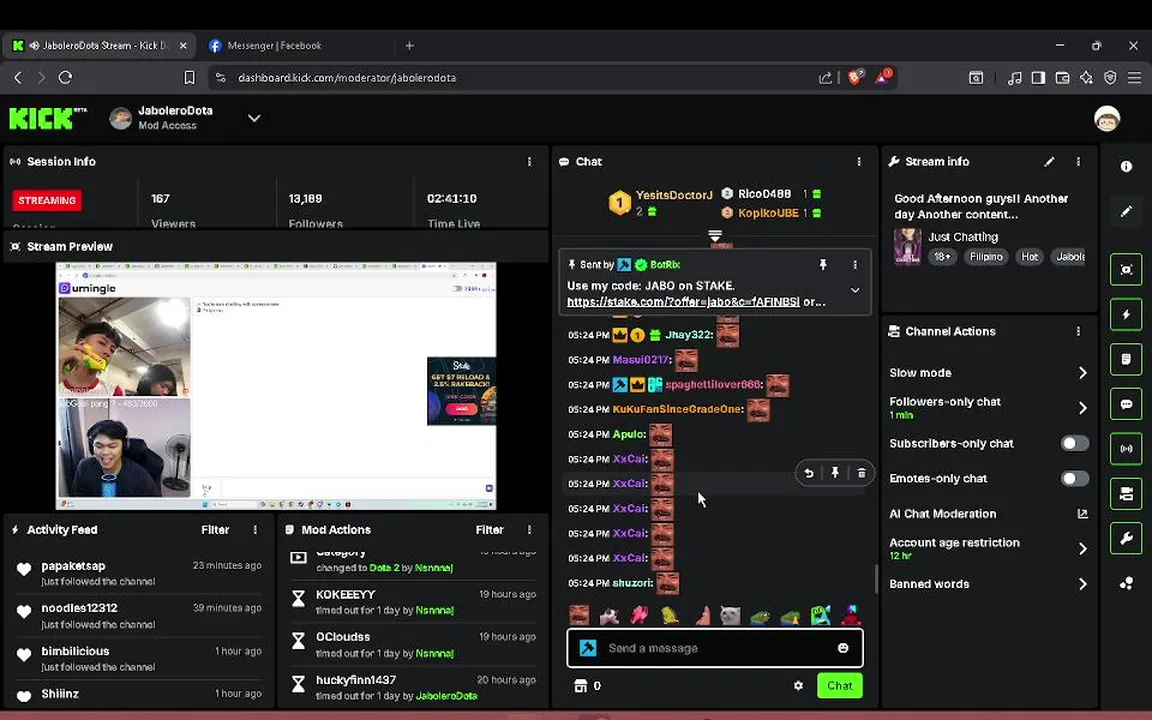Viewport: 1152px width, 720px height.
Task: Click the address bar URL
Action: (x=347, y=77)
